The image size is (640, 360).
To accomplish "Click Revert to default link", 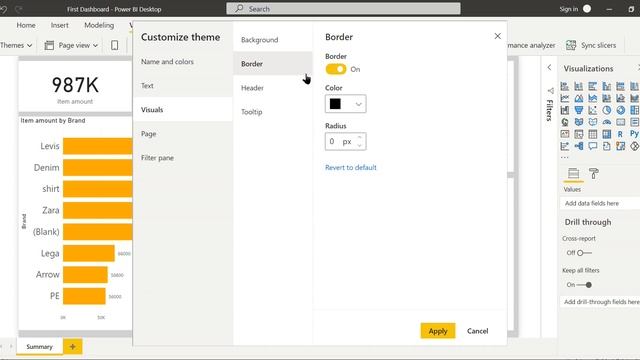I will (351, 167).
